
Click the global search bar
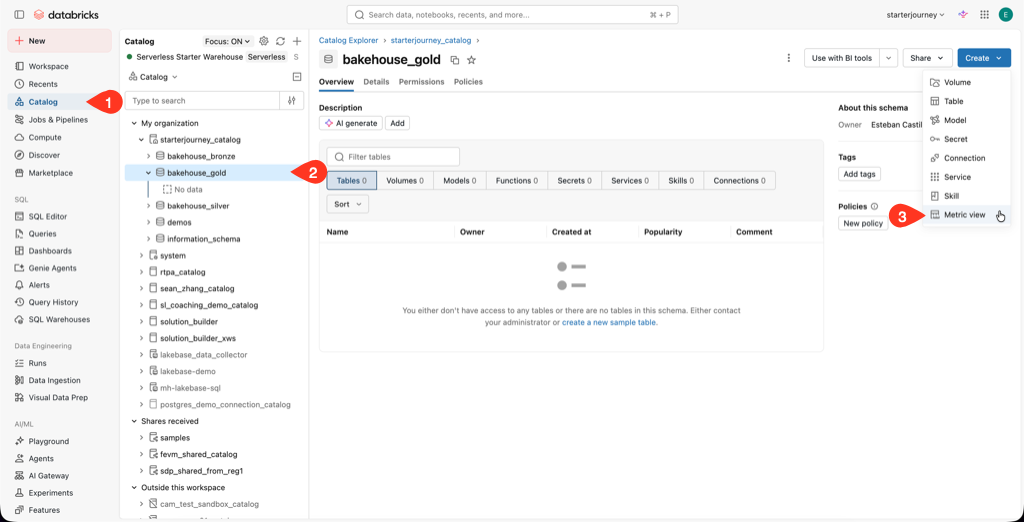coord(512,14)
